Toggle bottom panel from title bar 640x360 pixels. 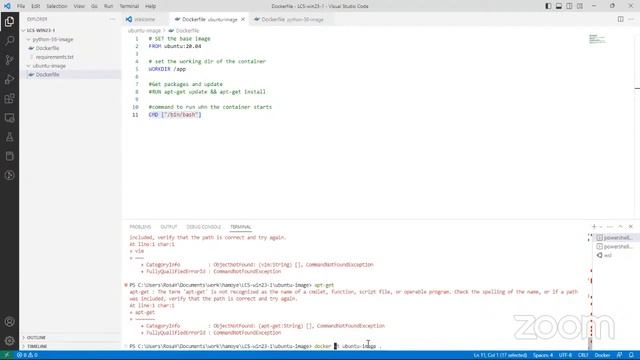tap(559, 6)
